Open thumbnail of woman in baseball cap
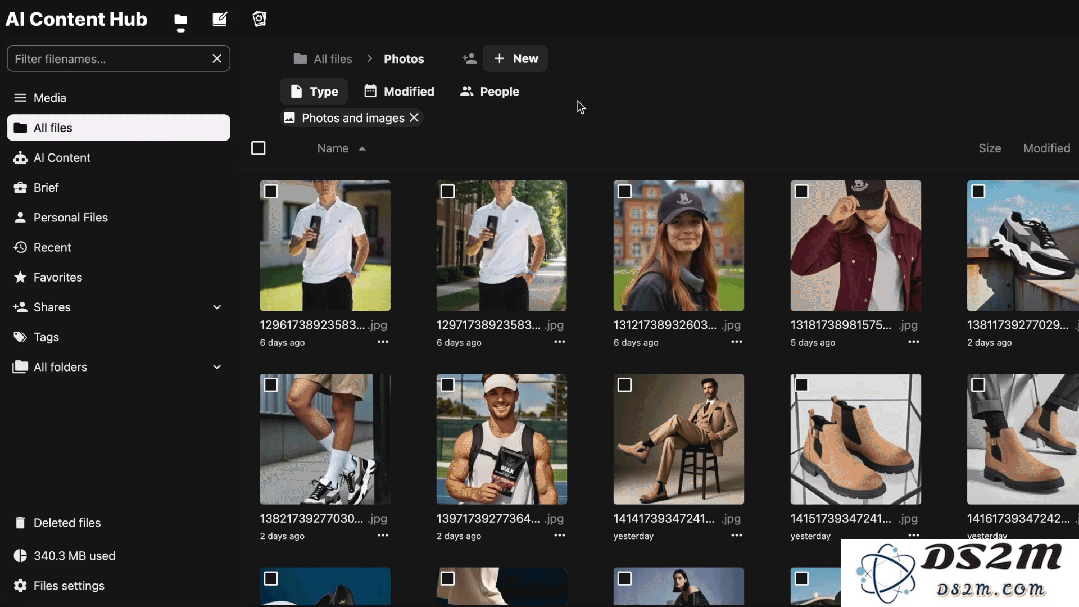1079x607 pixels. coord(679,246)
